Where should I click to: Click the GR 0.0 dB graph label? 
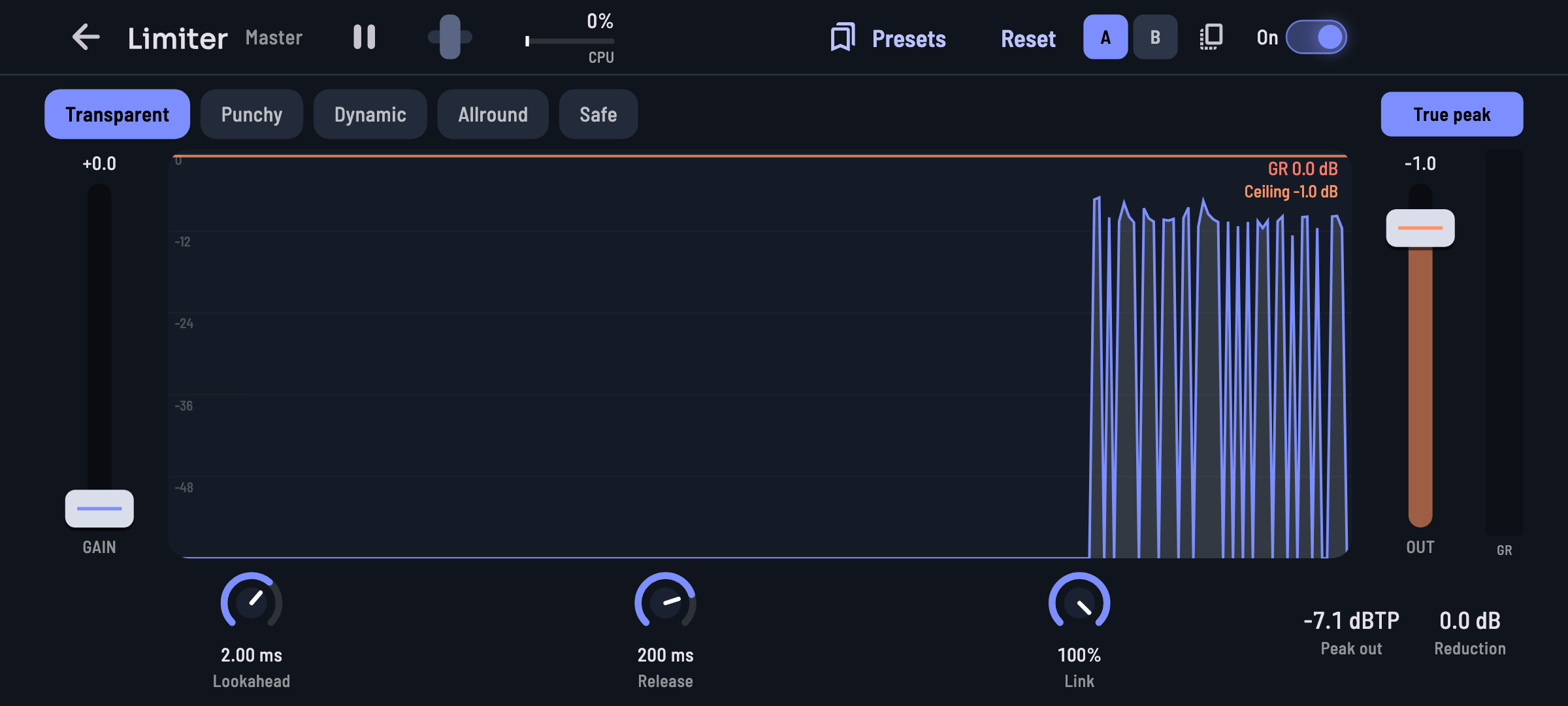pos(1303,169)
